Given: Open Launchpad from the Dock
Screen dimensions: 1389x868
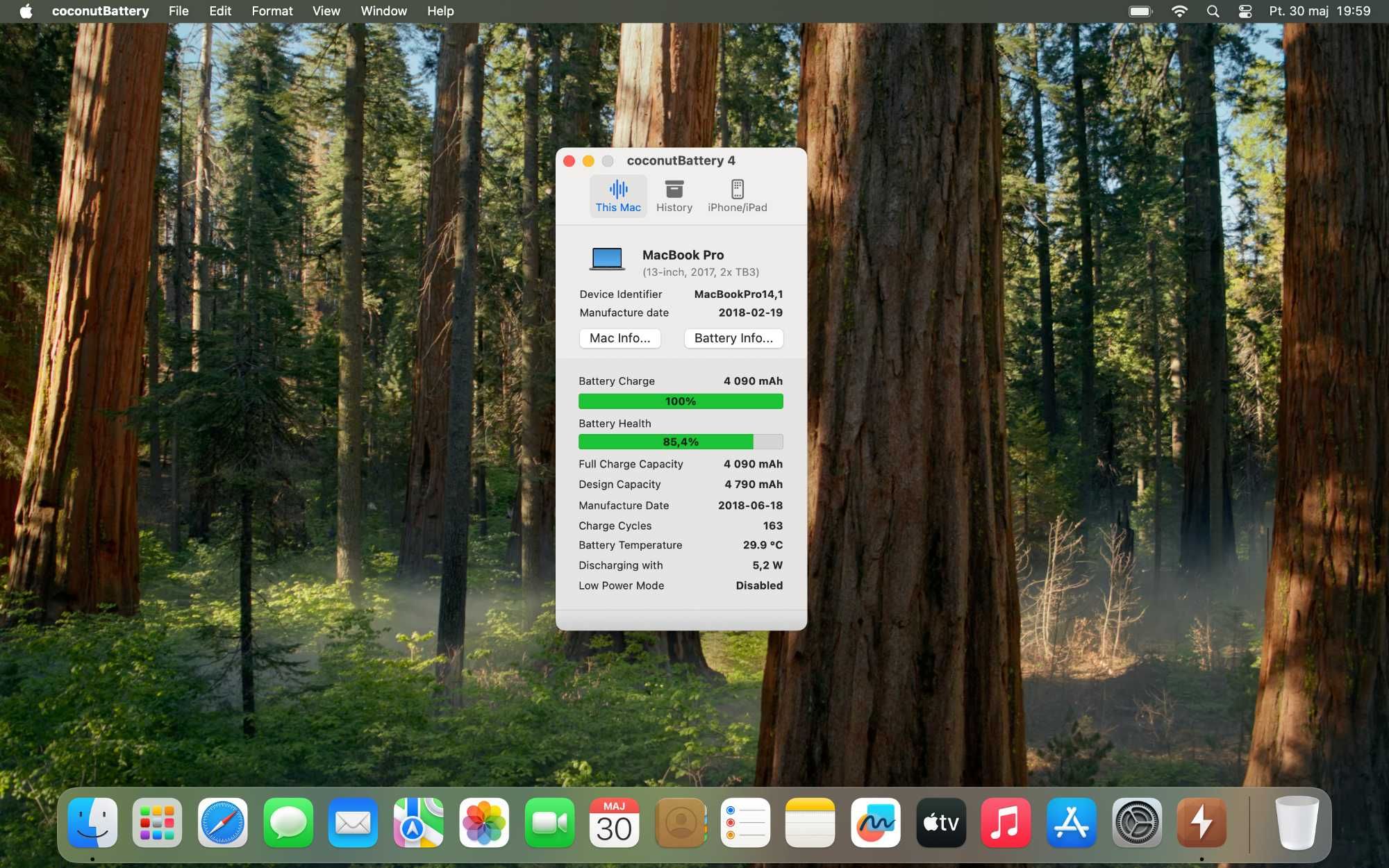Looking at the screenshot, I should [x=158, y=823].
